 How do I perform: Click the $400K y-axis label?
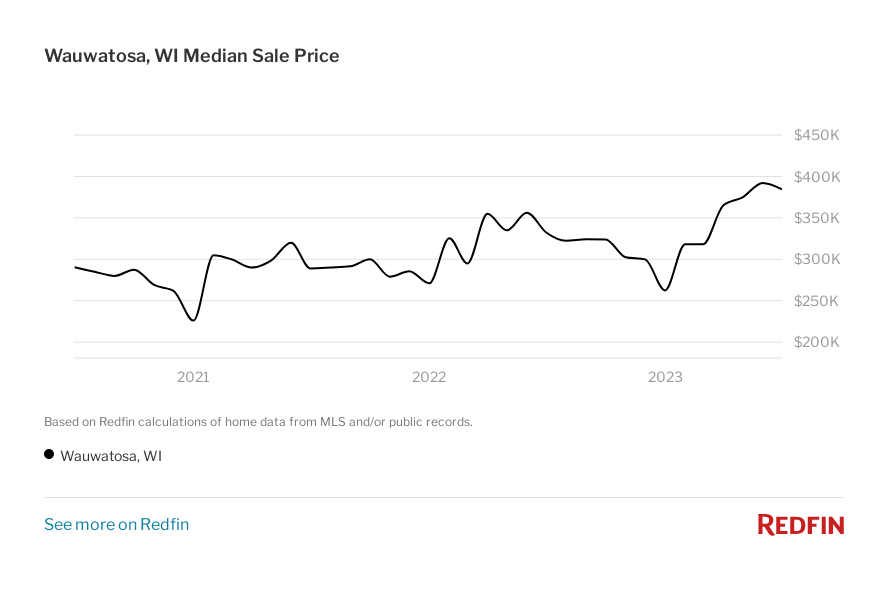(816, 177)
